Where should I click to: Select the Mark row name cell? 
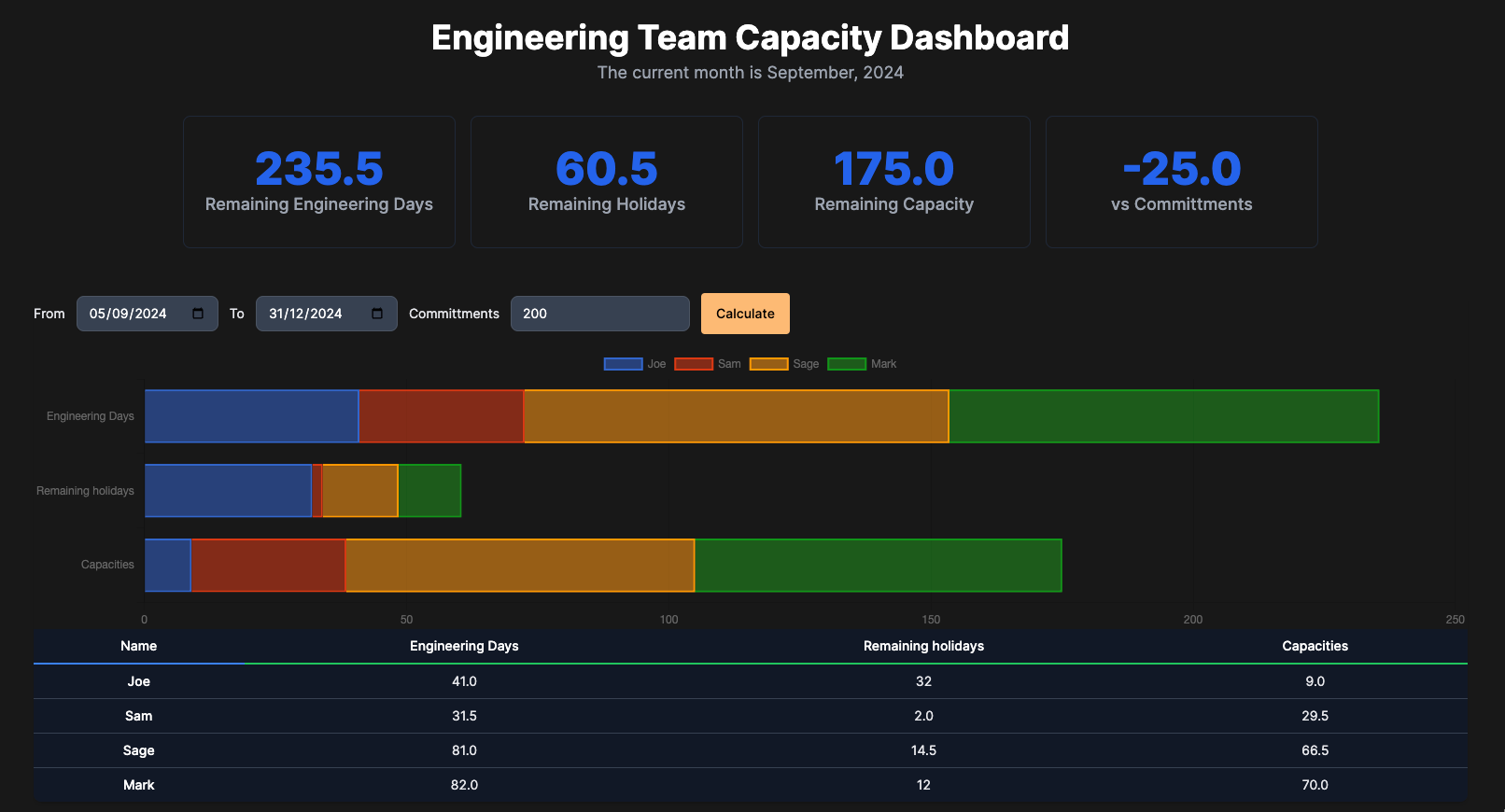point(139,785)
